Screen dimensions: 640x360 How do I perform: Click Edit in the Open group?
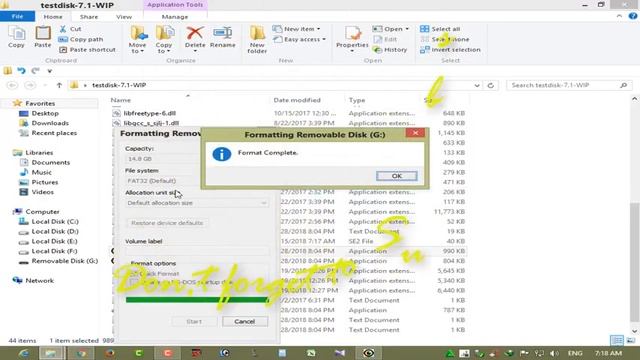click(385, 39)
